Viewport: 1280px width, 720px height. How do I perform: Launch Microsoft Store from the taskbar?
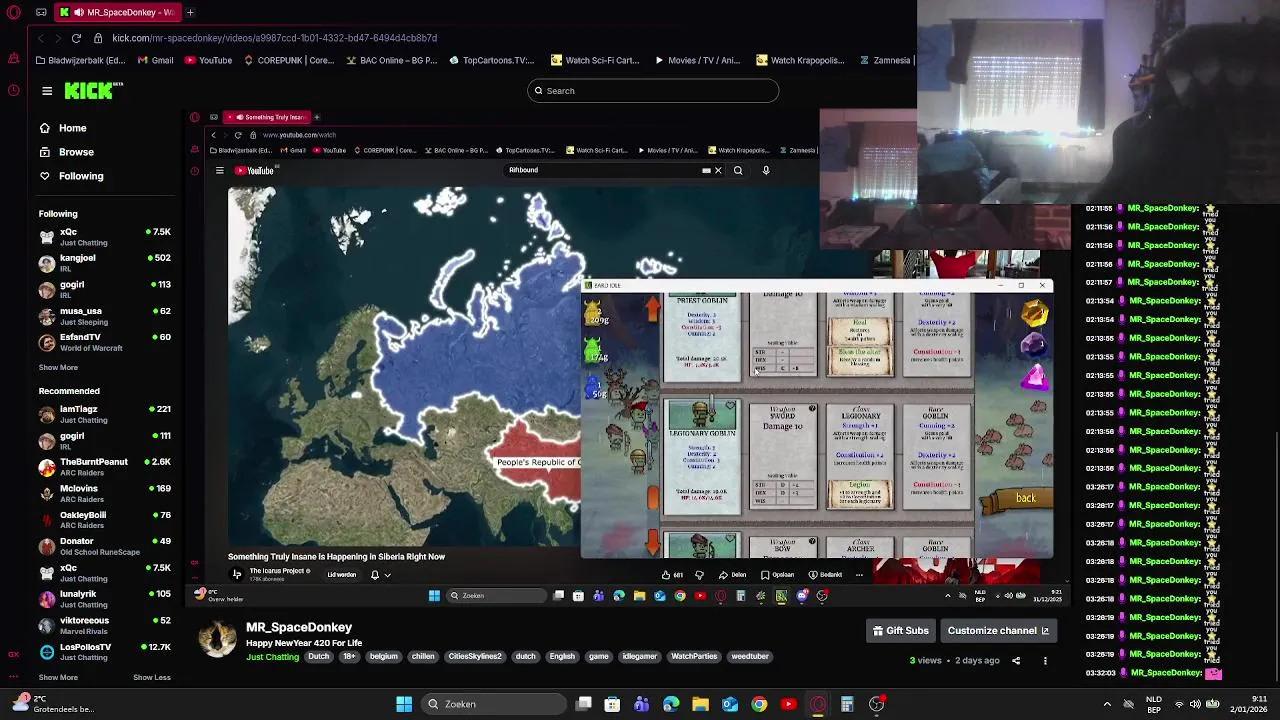(x=612, y=704)
